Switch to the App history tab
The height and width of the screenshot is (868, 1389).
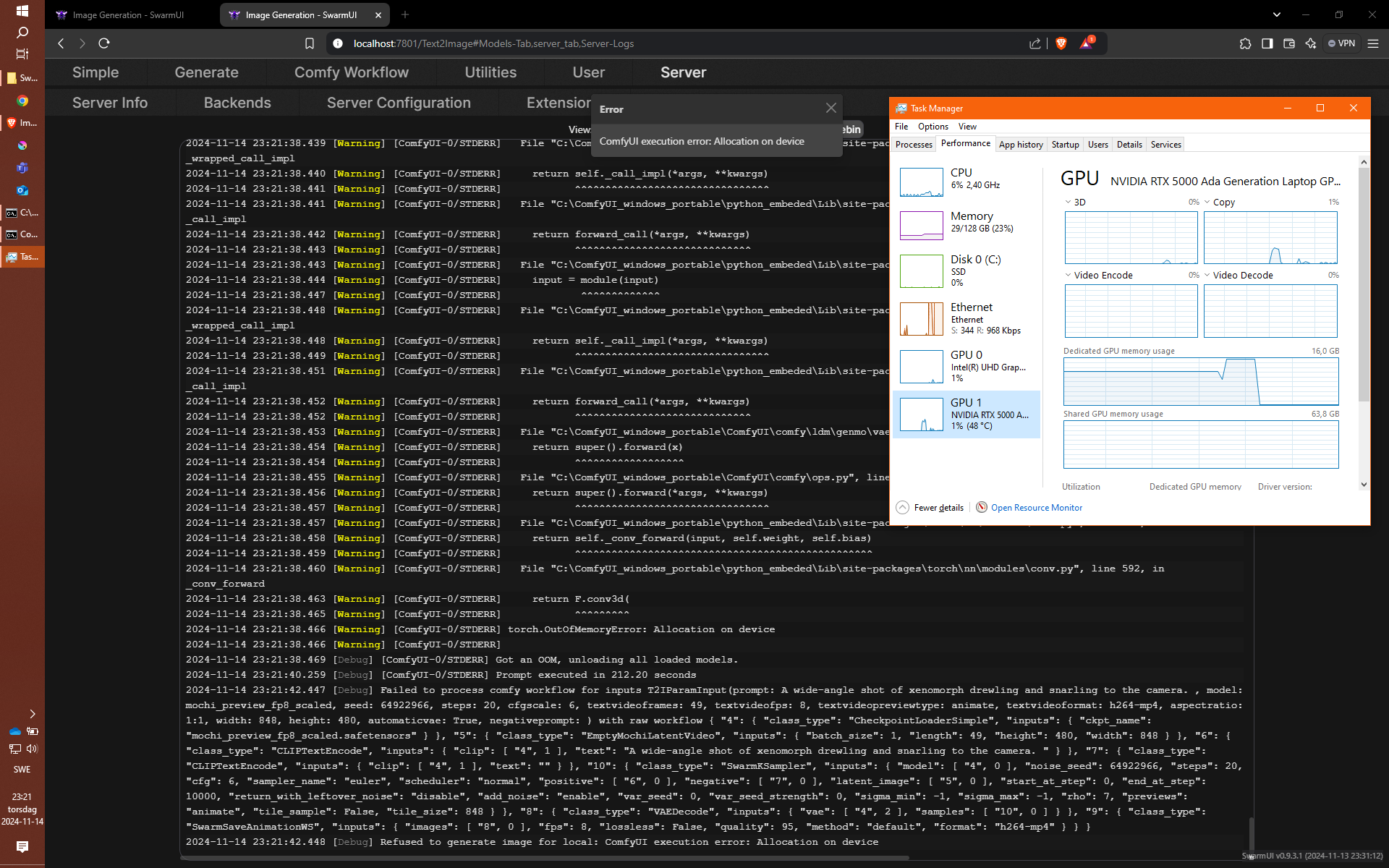pos(1021,144)
